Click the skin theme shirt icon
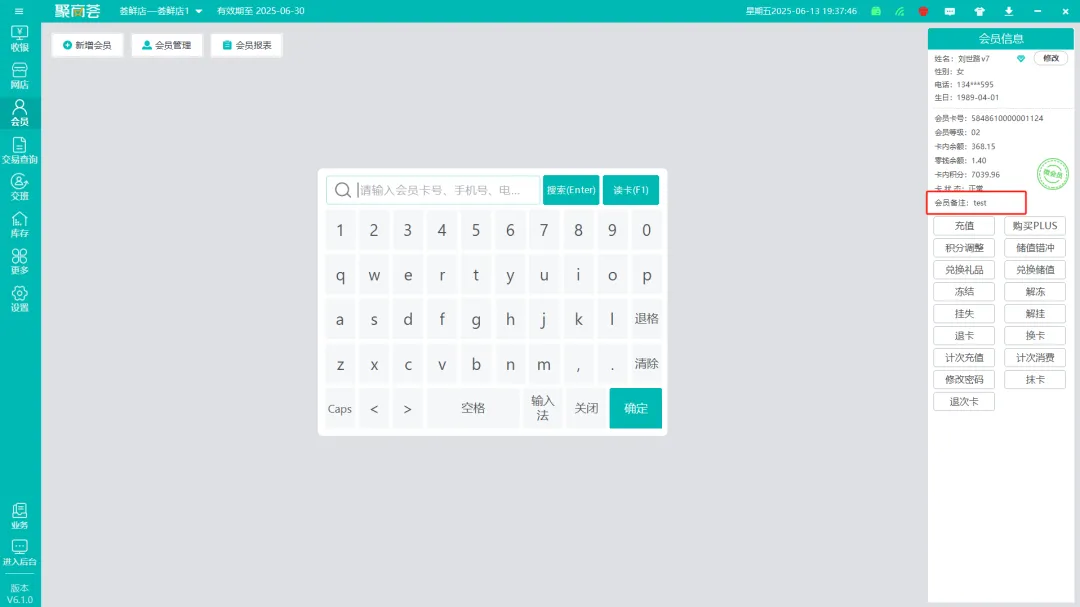This screenshot has height=607, width=1080. pos(979,11)
